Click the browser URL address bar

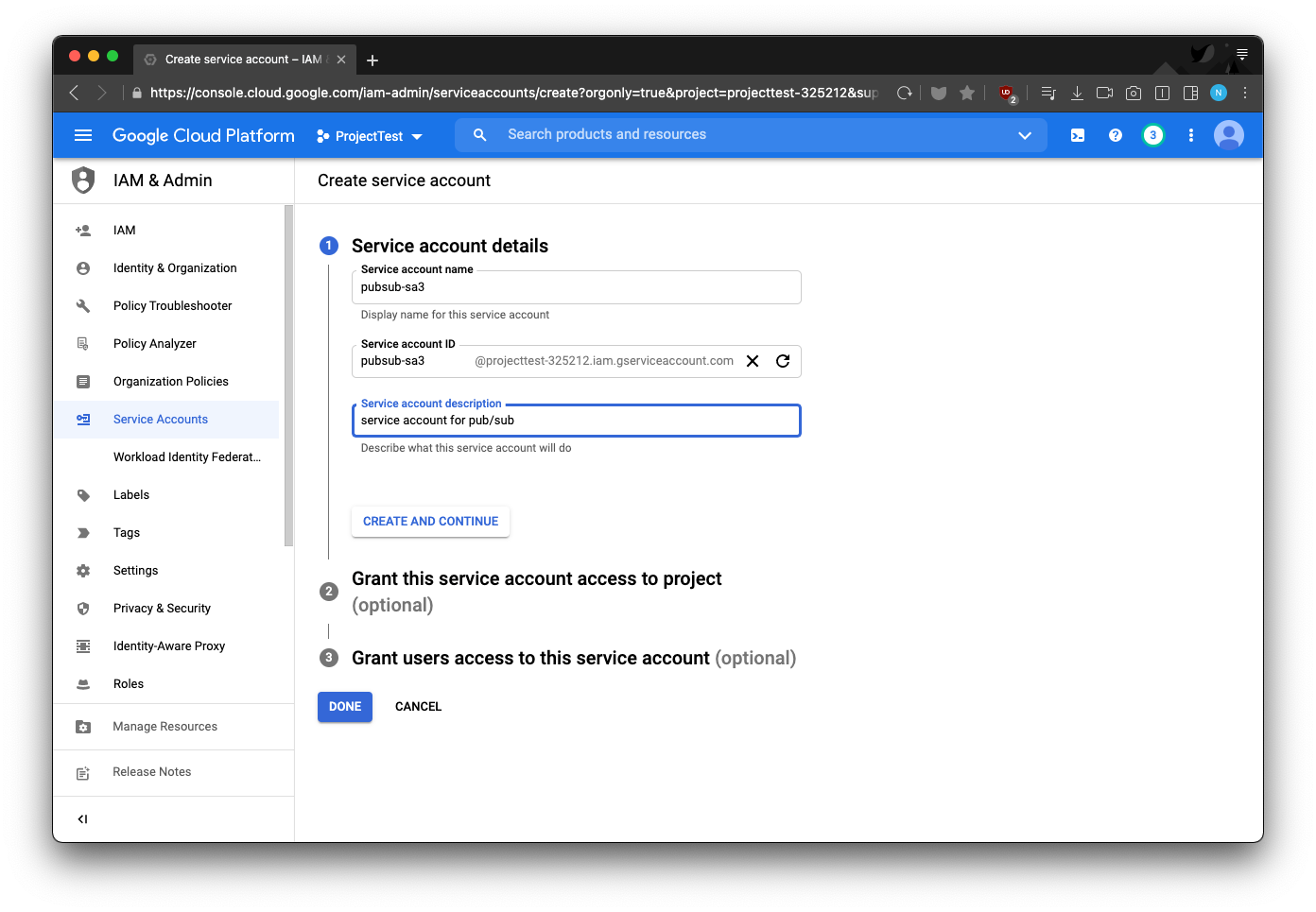click(x=514, y=93)
